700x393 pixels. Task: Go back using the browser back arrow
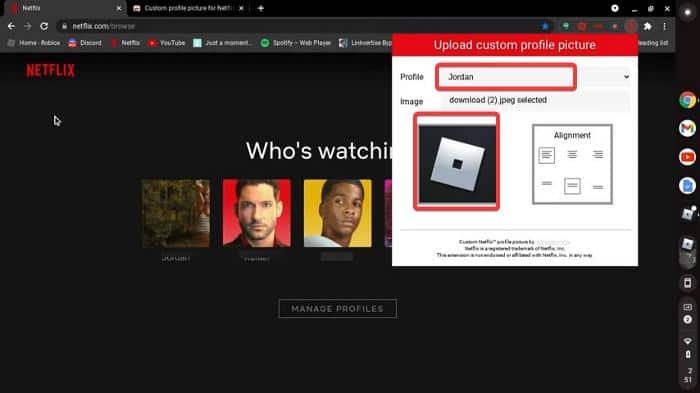[11, 26]
